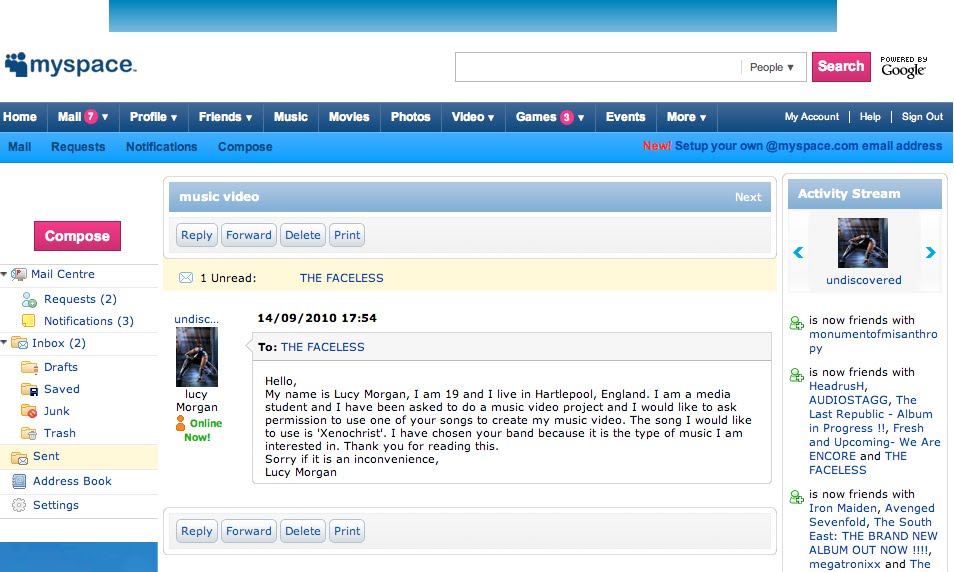Click friend icon beside Iron Maiden update
Image resolution: width=954 pixels, height=572 pixels.
point(796,497)
